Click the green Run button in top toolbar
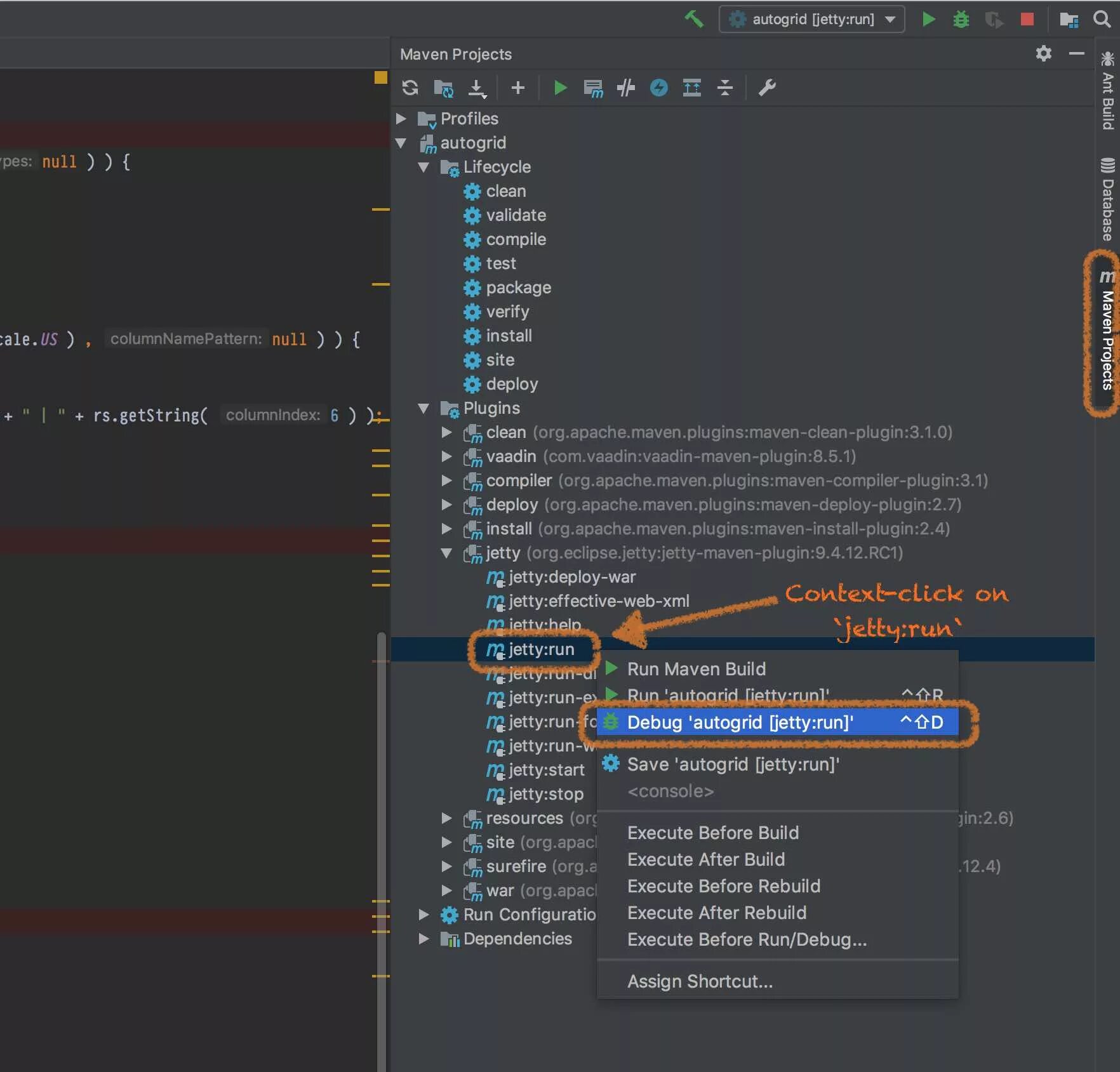1120x1072 pixels. coord(928,19)
